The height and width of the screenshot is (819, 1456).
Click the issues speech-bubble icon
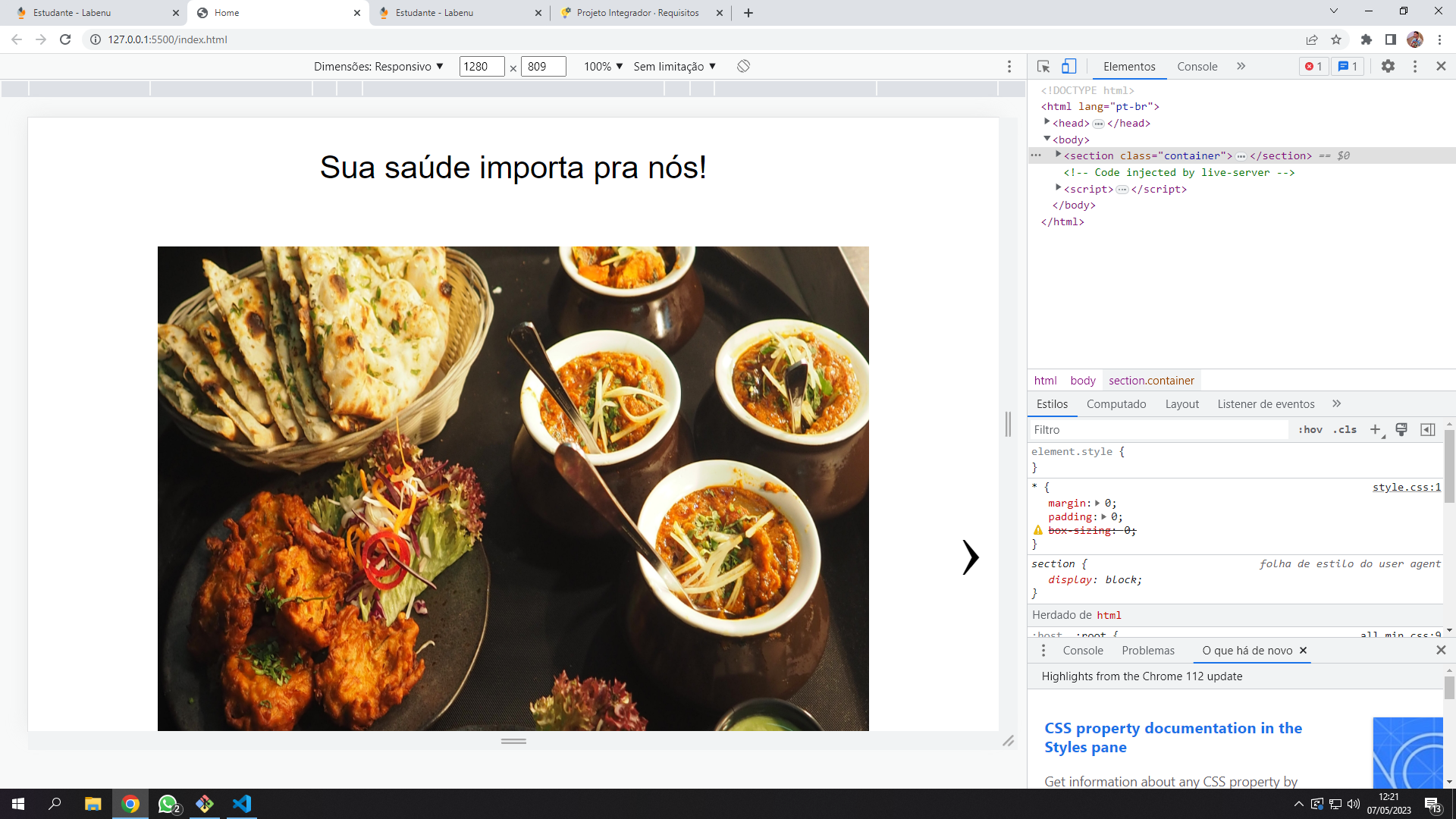[1347, 67]
